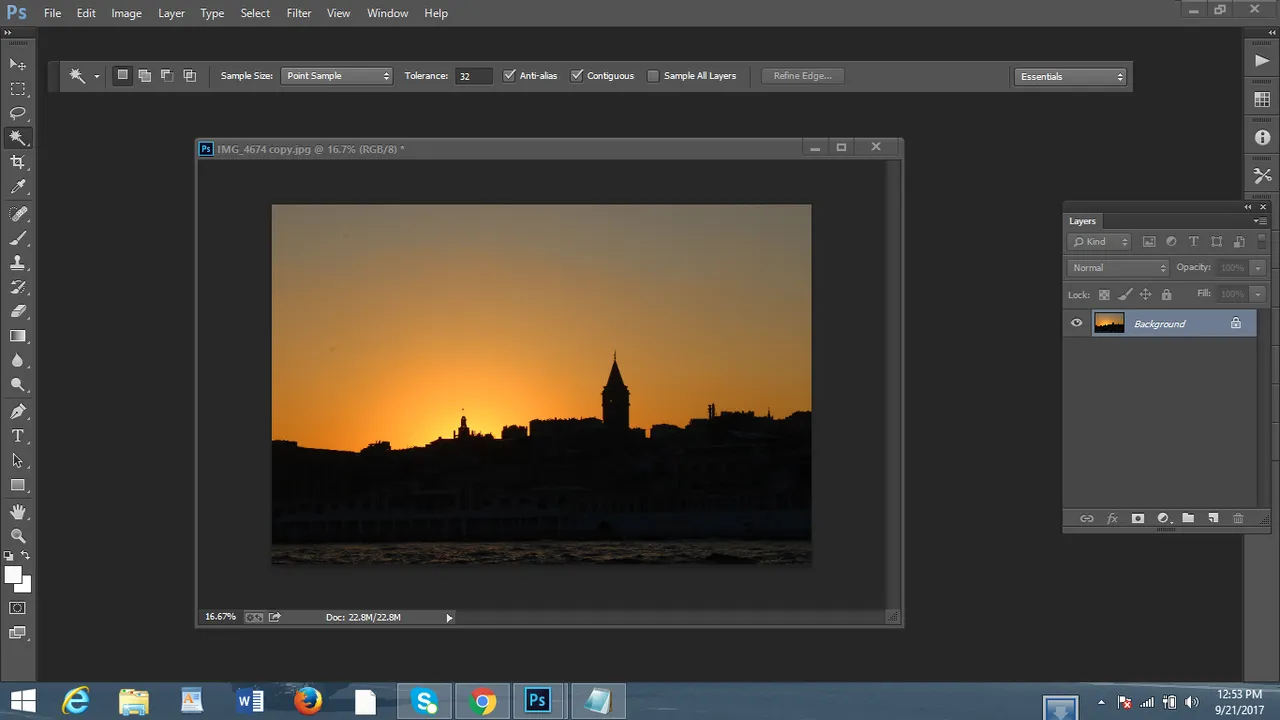The image size is (1280, 720).
Task: Open the Filter menu
Action: pyautogui.click(x=298, y=13)
